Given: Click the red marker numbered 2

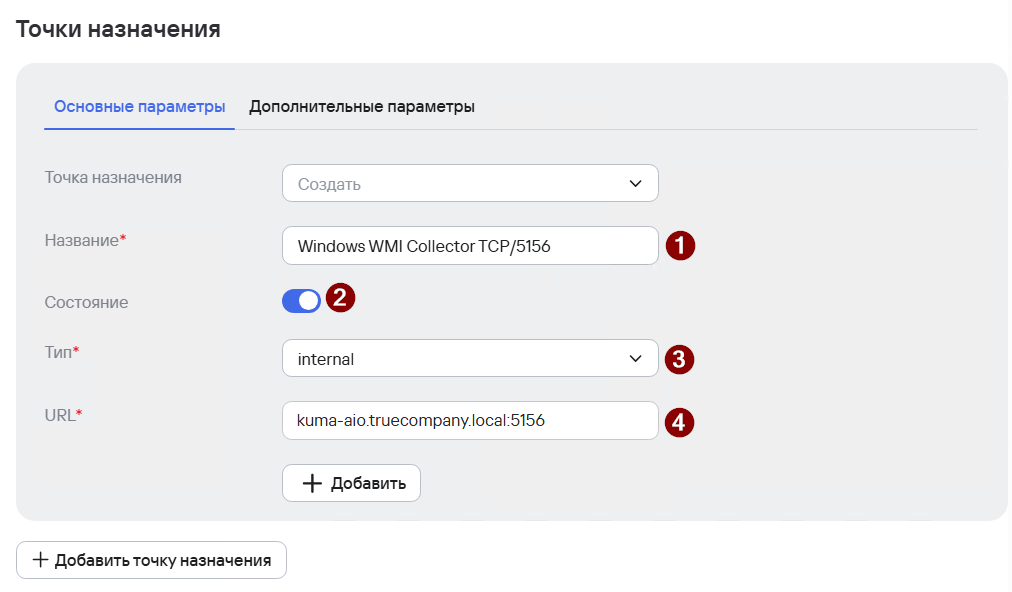Looking at the screenshot, I should coord(340,298).
